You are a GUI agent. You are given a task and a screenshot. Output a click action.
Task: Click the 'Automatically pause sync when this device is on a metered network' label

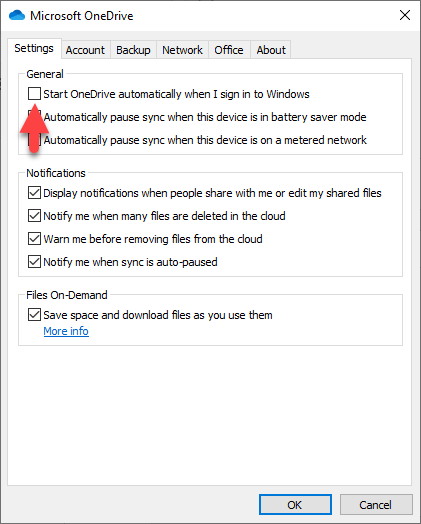tap(205, 140)
